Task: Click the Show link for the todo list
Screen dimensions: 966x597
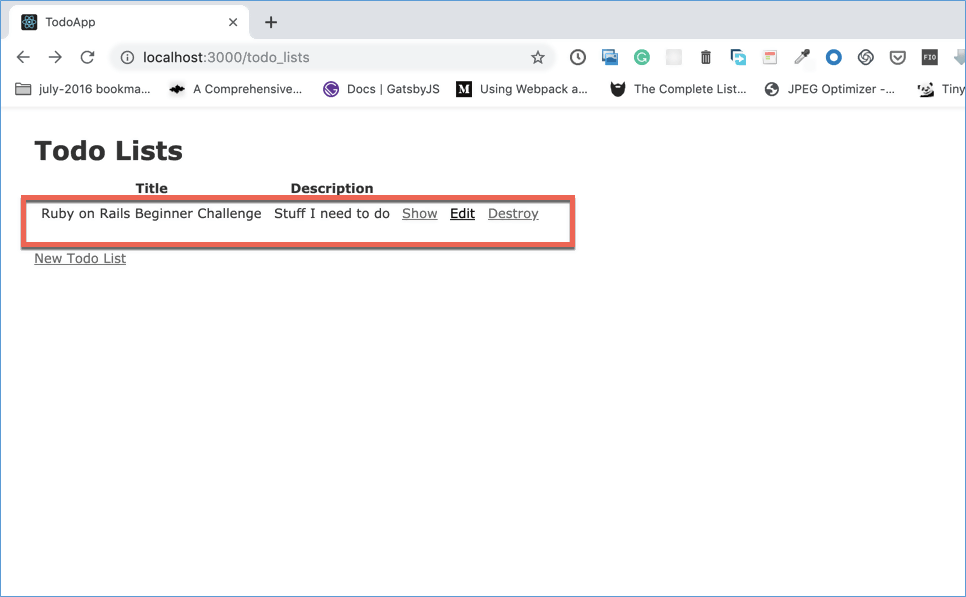Action: 419,213
